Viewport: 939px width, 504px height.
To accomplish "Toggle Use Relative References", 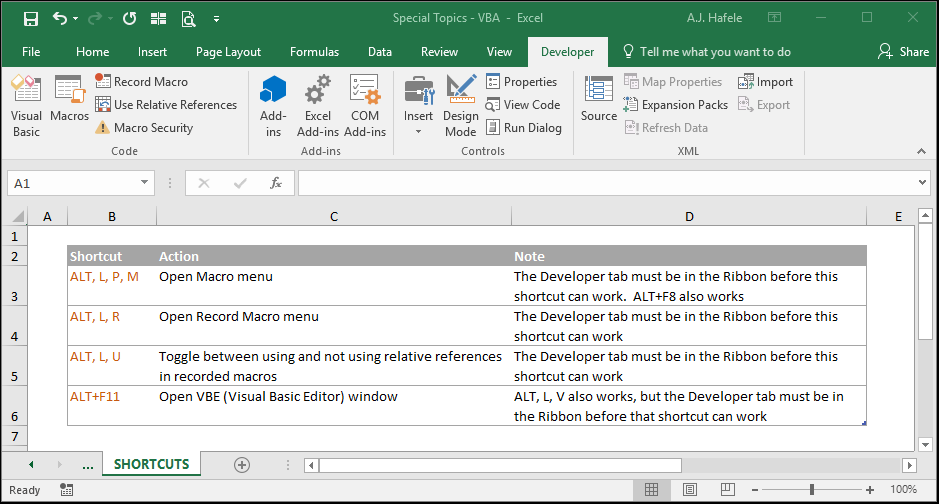I will point(166,105).
